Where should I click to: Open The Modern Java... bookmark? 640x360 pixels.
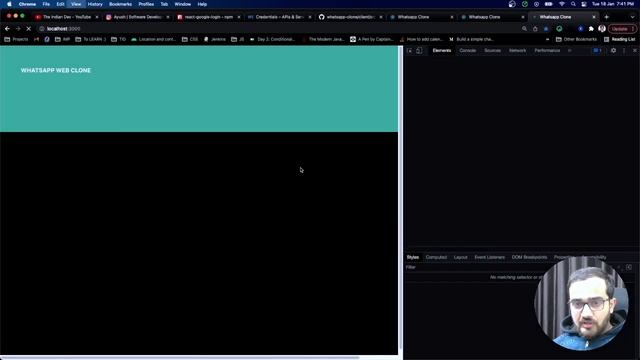(323, 39)
